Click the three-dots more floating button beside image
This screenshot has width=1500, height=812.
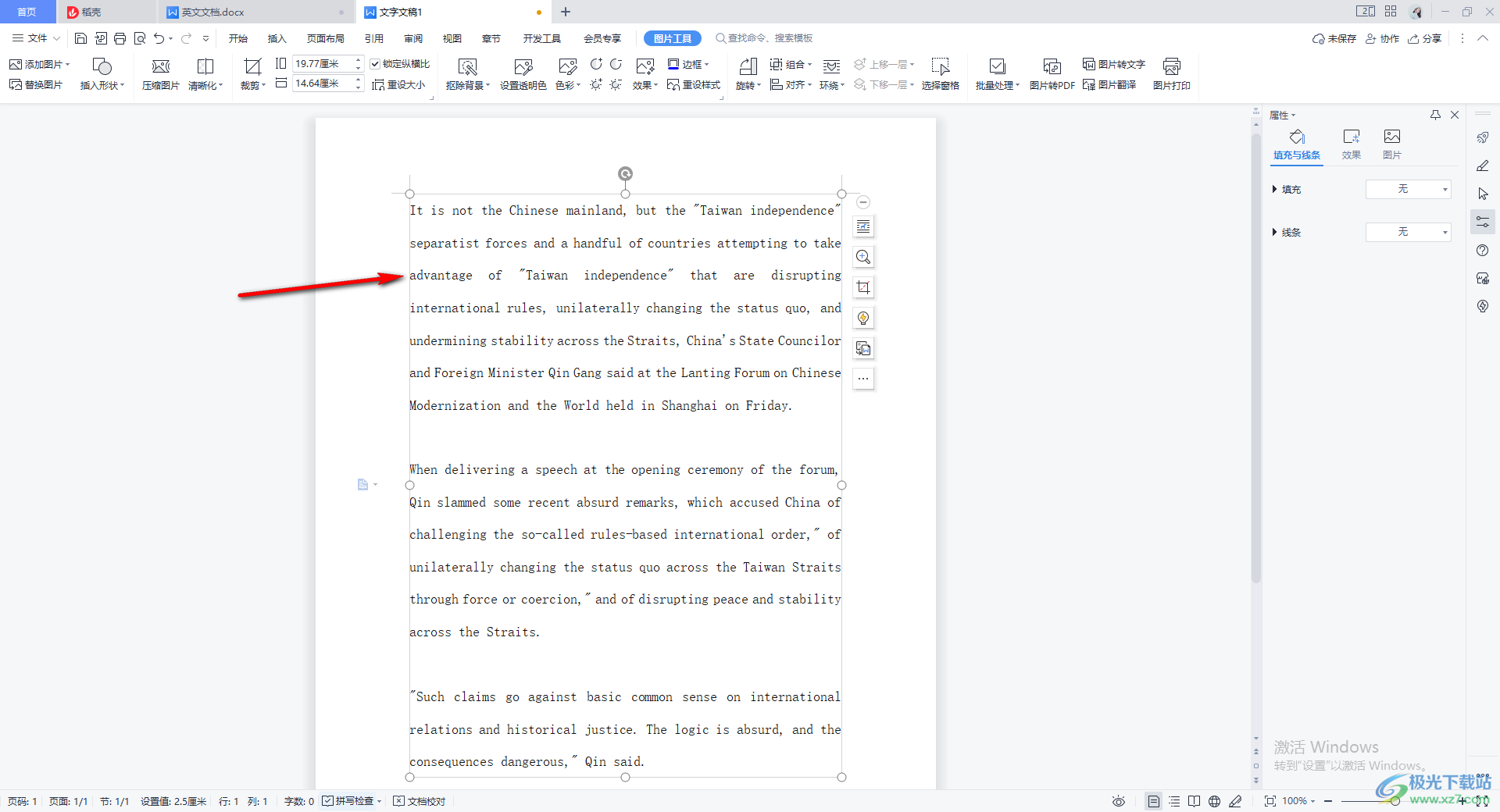[863, 379]
